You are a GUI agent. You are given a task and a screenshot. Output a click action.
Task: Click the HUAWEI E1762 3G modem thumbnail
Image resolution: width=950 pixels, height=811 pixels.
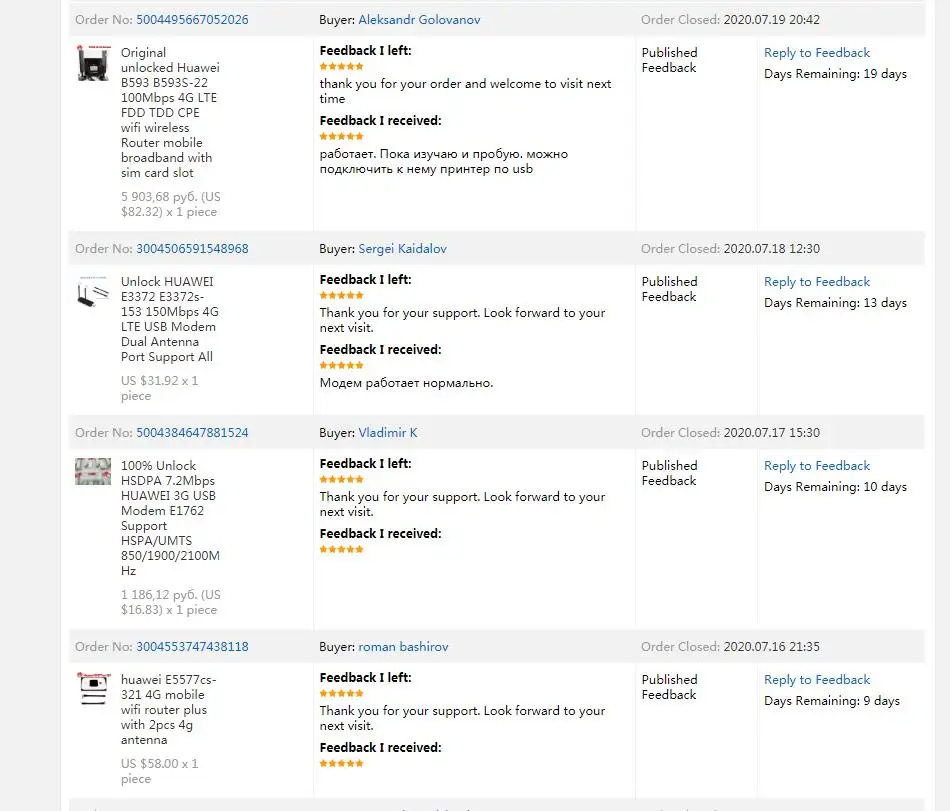coord(93,472)
